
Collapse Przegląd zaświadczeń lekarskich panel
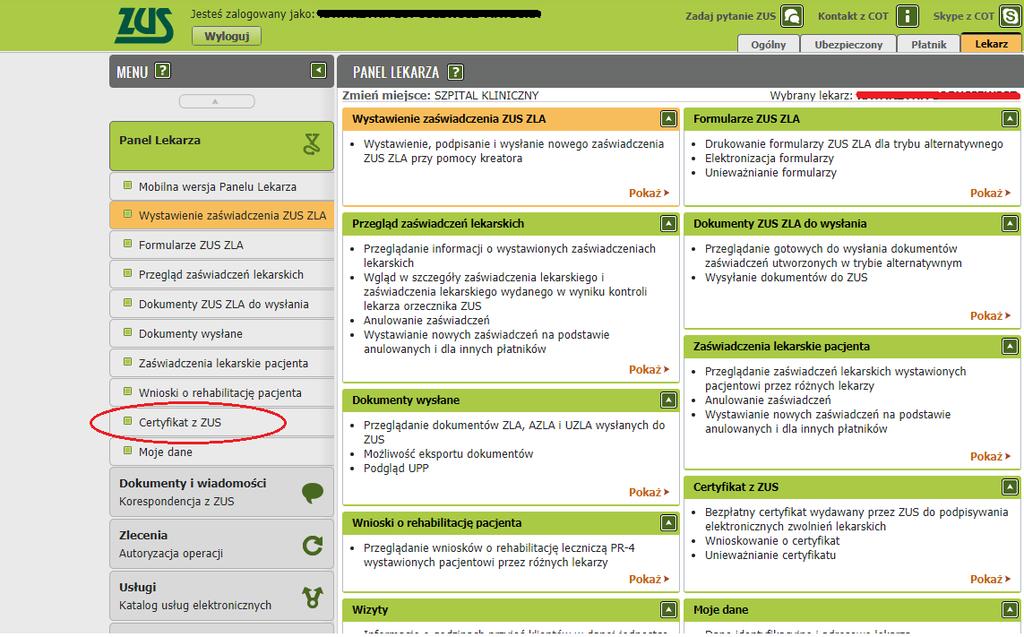click(x=668, y=223)
